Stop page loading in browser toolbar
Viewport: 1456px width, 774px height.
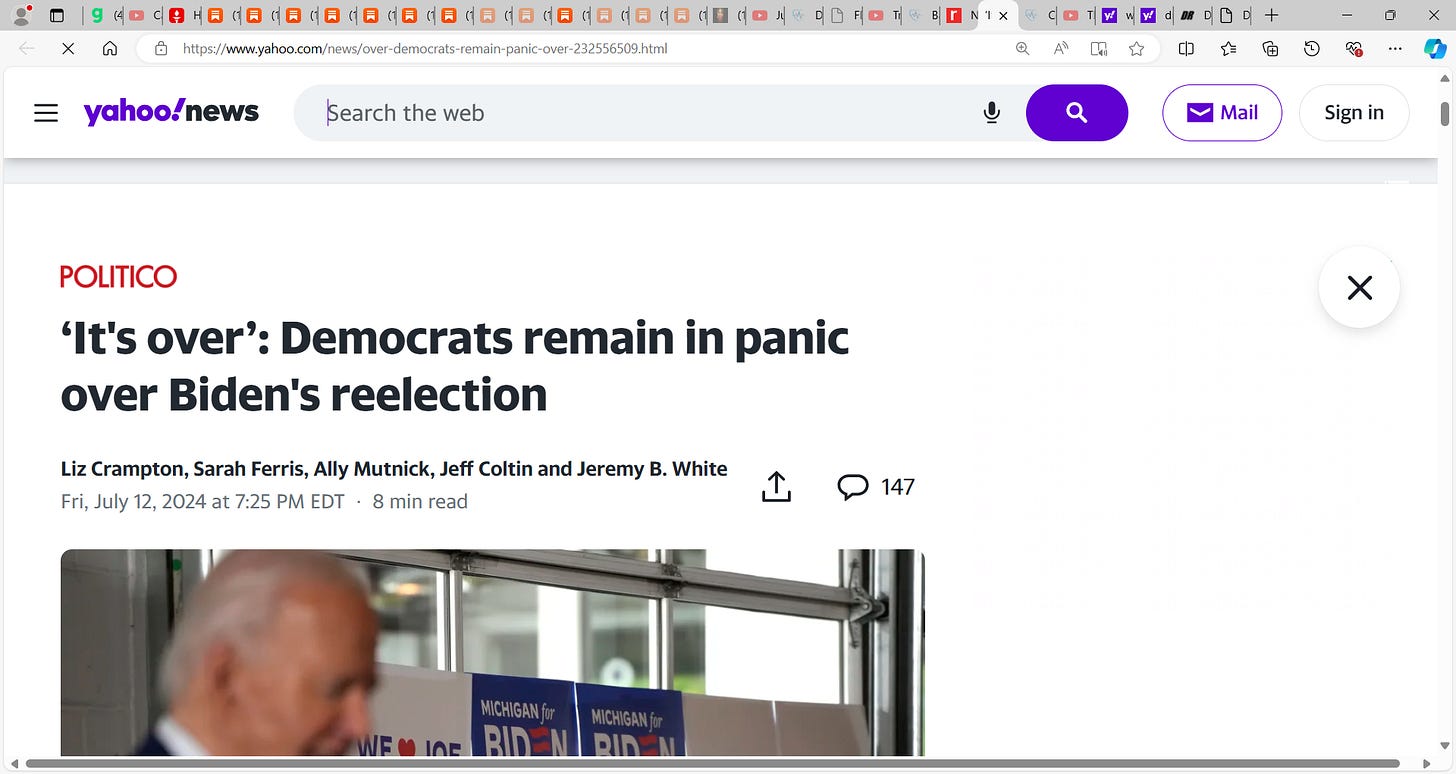click(68, 48)
